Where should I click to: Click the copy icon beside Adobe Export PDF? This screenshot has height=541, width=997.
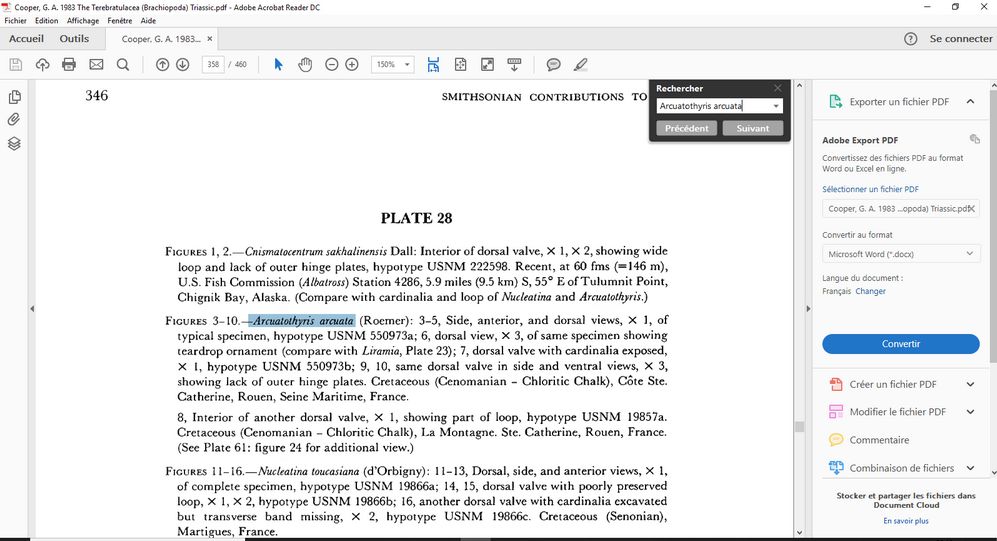(x=974, y=139)
